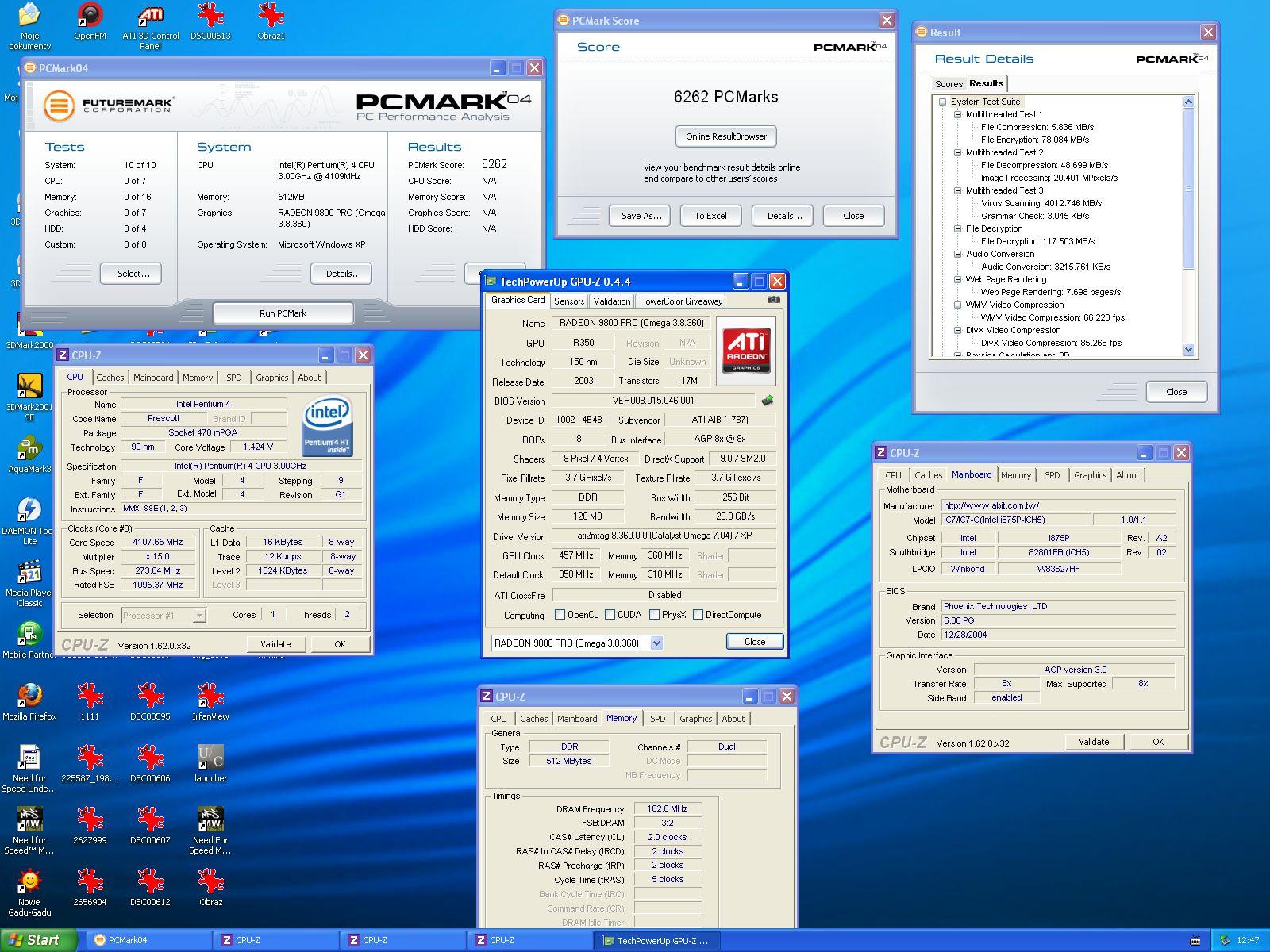Launch Mozilla Firefox desktop icon

[29, 702]
